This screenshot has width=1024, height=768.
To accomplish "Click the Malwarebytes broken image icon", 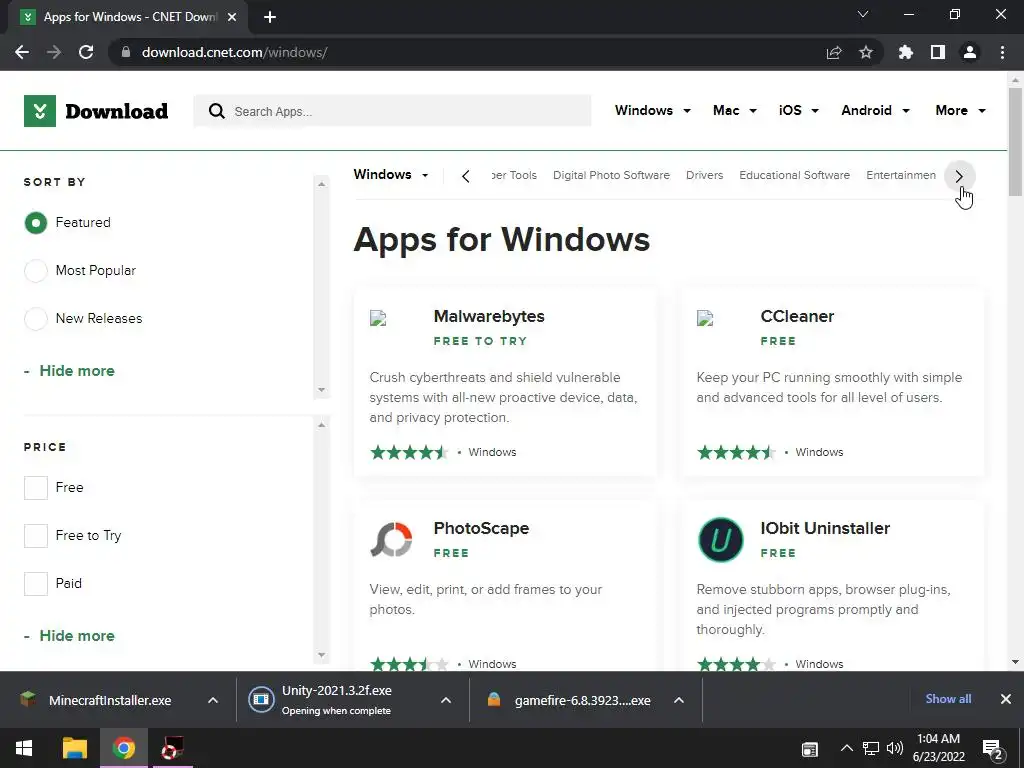I will (378, 319).
